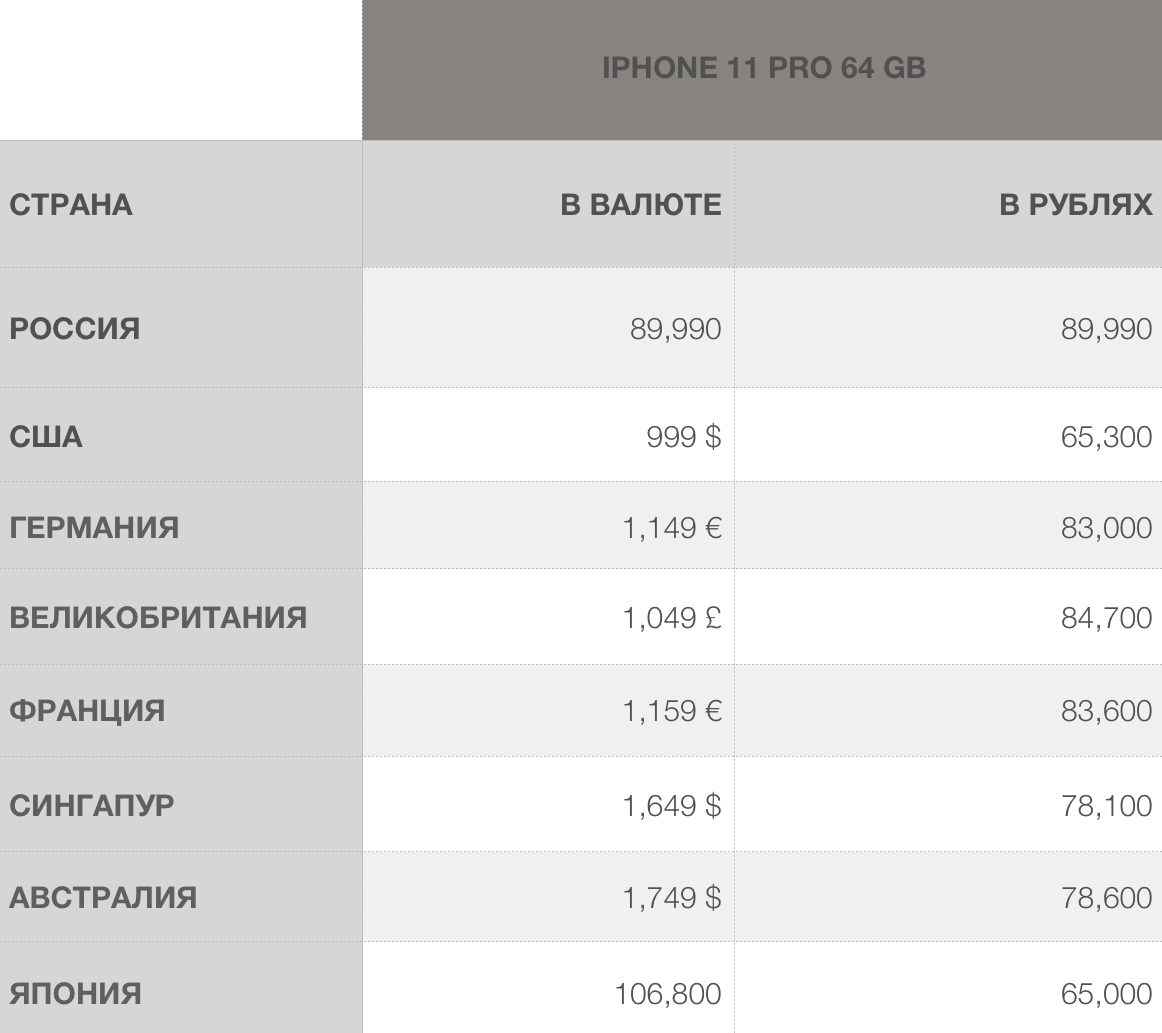Select the 65,300 ruble price cell
1162x1033 pixels.
click(1106, 437)
